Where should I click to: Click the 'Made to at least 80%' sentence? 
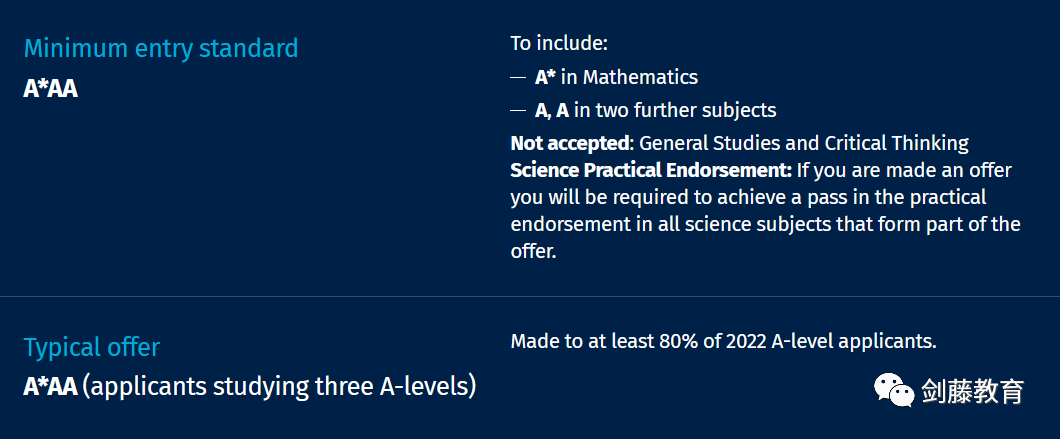[x=722, y=341]
